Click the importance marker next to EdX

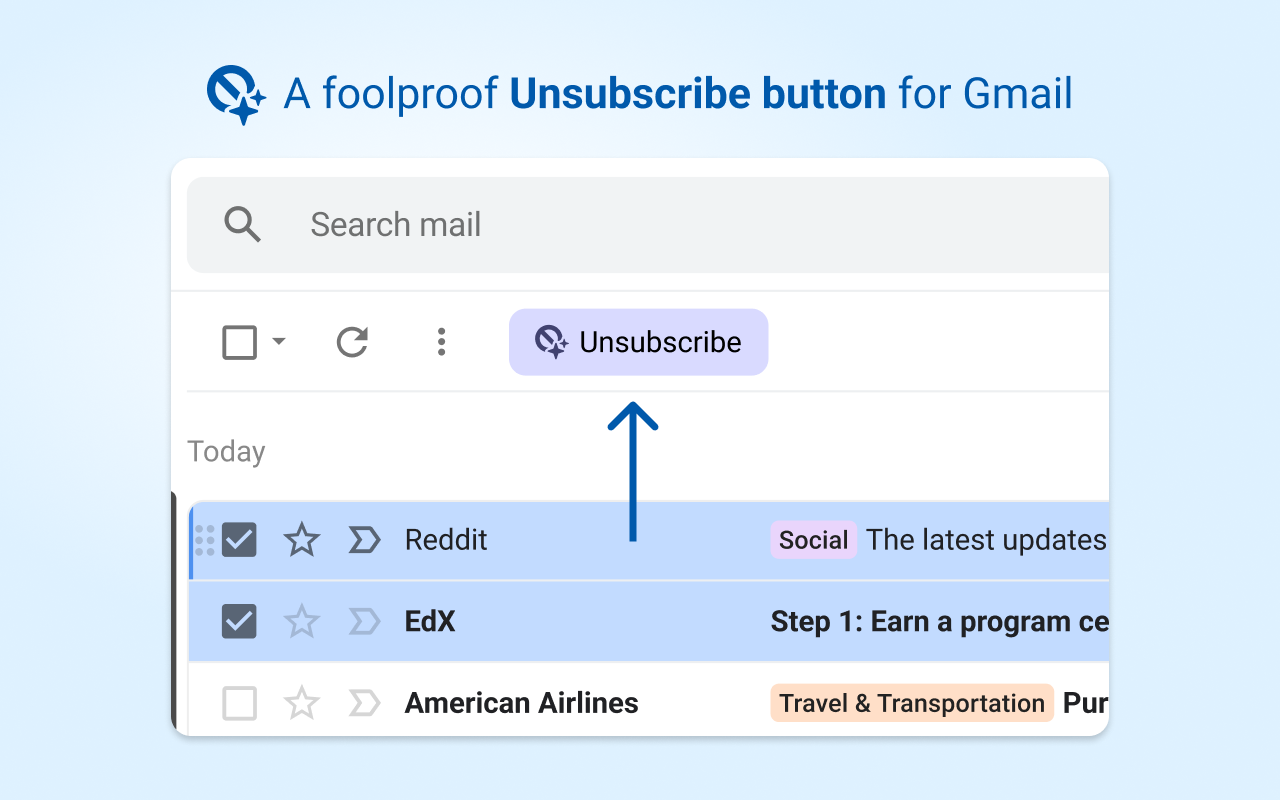tap(364, 621)
